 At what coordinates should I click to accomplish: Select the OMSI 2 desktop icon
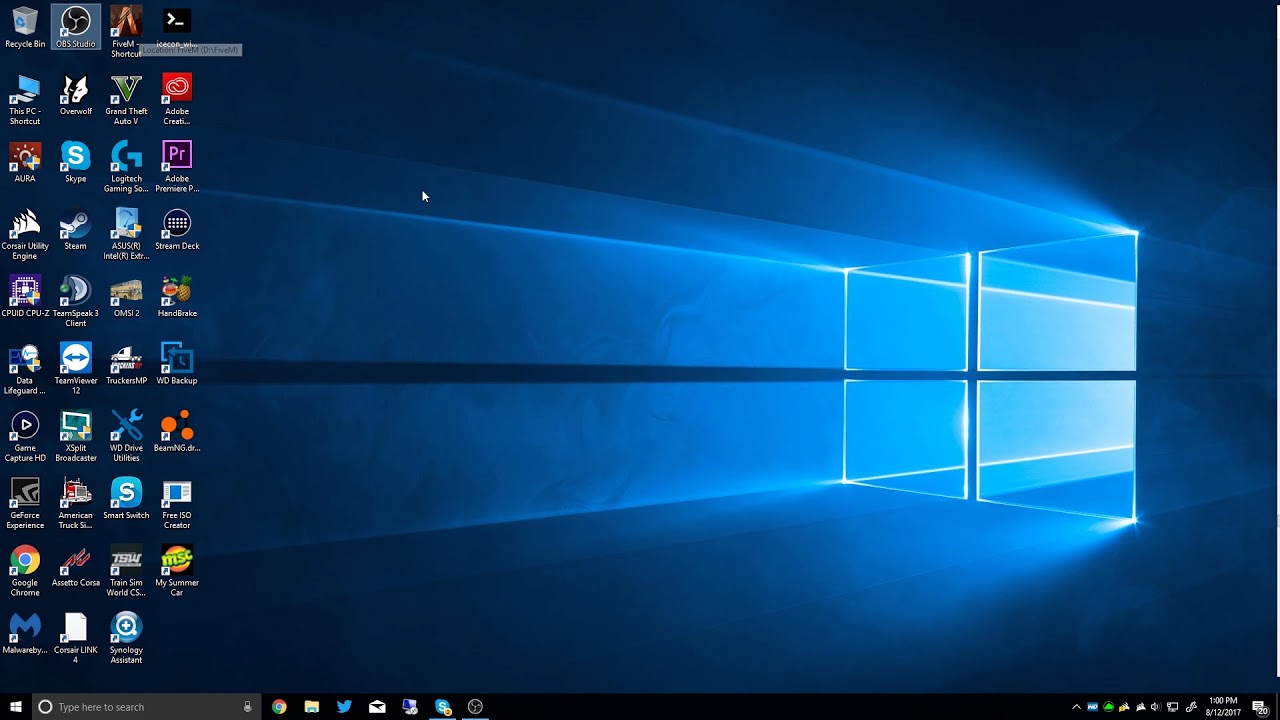[x=126, y=296]
